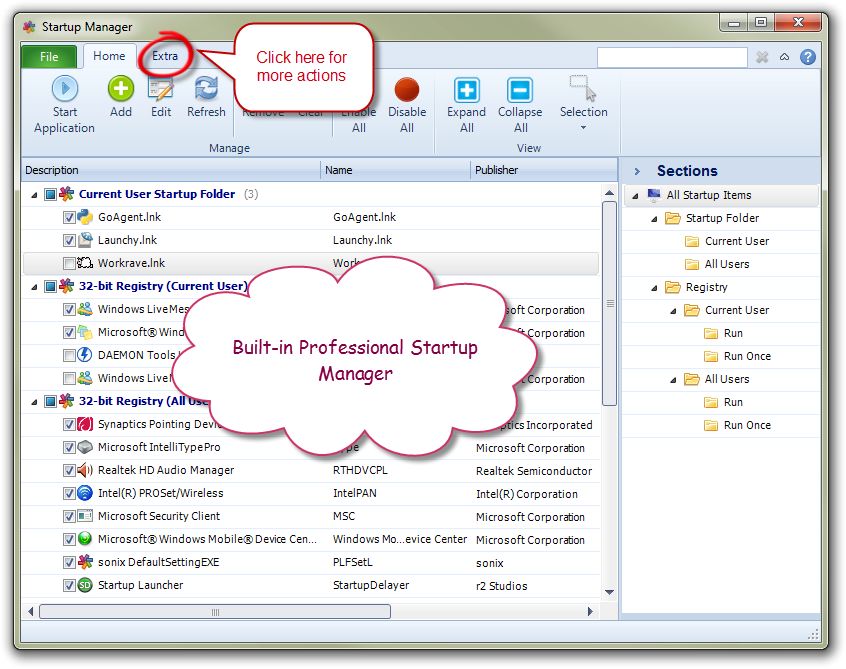Click the Edit icon in ribbon

click(161, 90)
